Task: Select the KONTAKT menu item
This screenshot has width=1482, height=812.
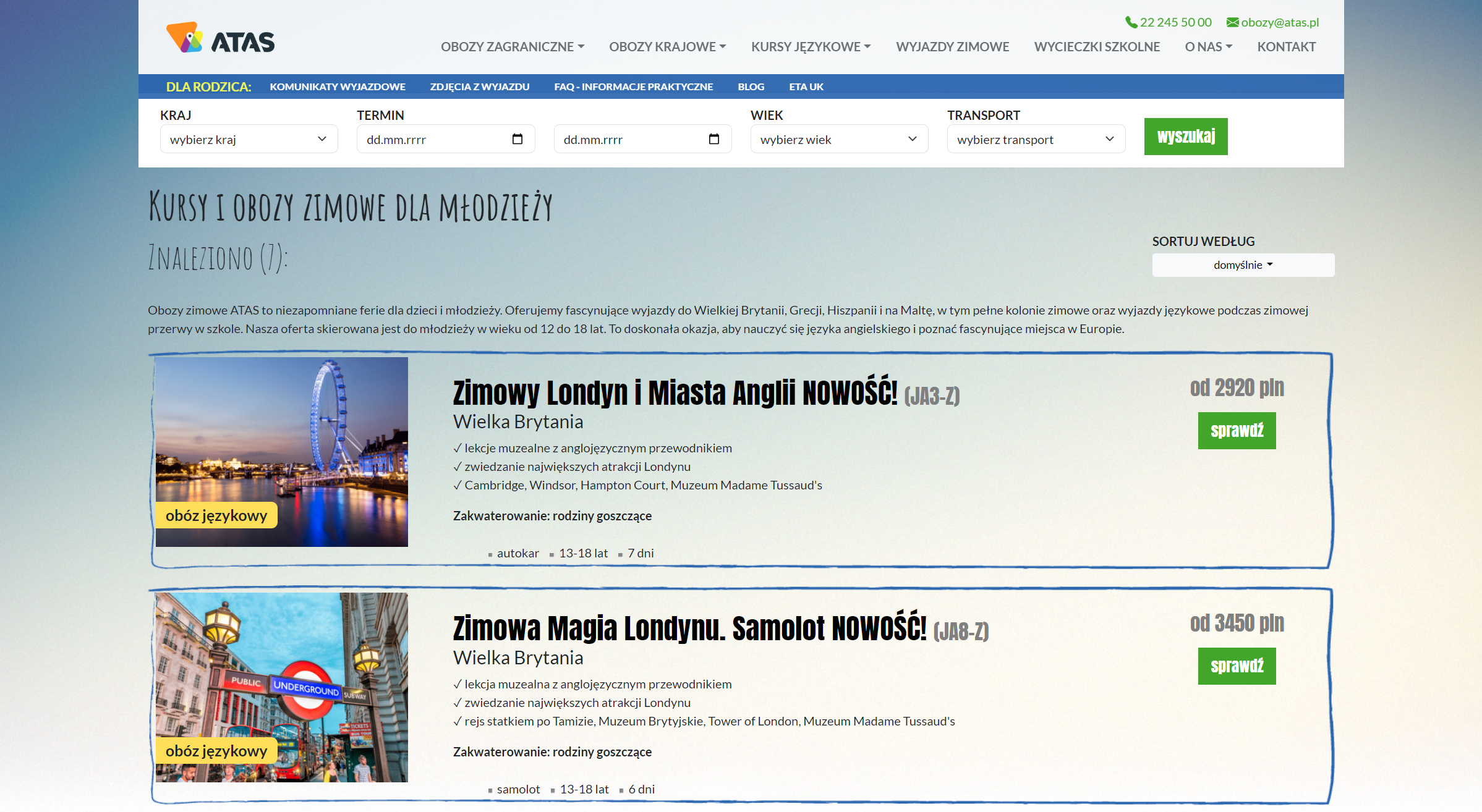Action: click(x=1287, y=46)
